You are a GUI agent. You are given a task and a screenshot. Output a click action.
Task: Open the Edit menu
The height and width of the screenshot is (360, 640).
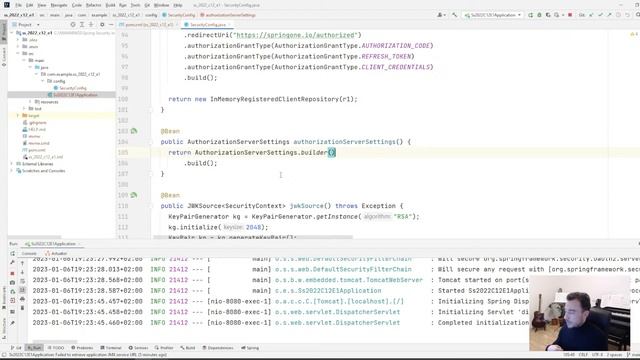(x=30, y=5)
